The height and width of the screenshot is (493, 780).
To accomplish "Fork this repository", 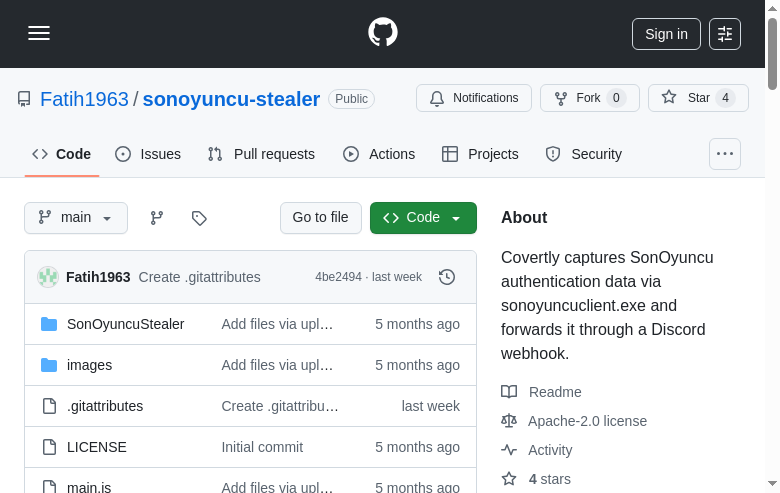I will (589, 98).
